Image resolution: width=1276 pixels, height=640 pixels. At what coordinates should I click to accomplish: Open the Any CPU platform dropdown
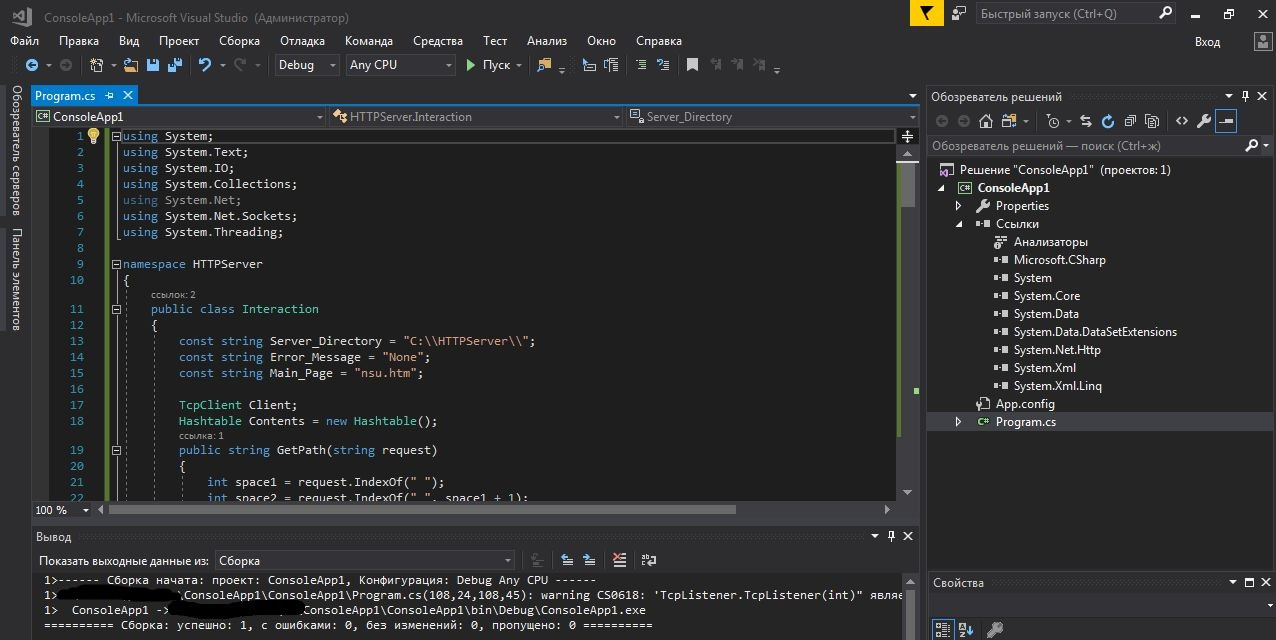tap(400, 65)
